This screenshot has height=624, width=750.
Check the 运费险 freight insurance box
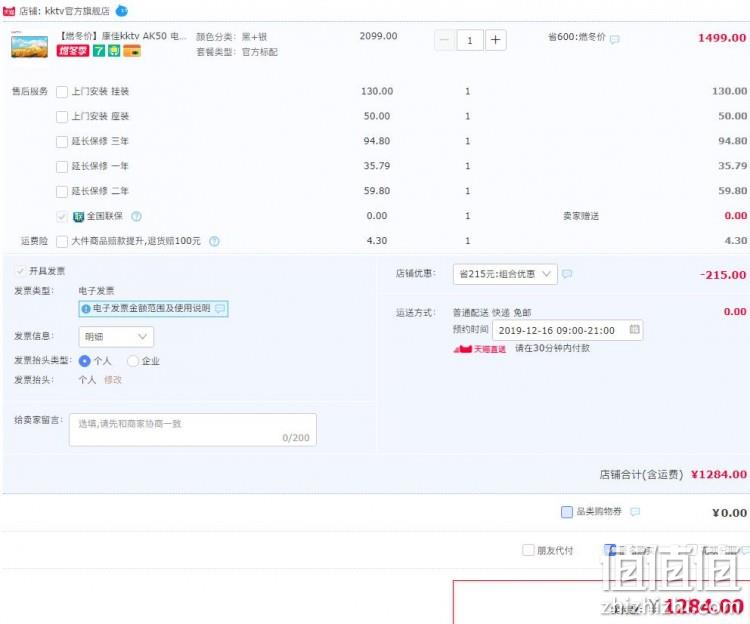click(62, 241)
